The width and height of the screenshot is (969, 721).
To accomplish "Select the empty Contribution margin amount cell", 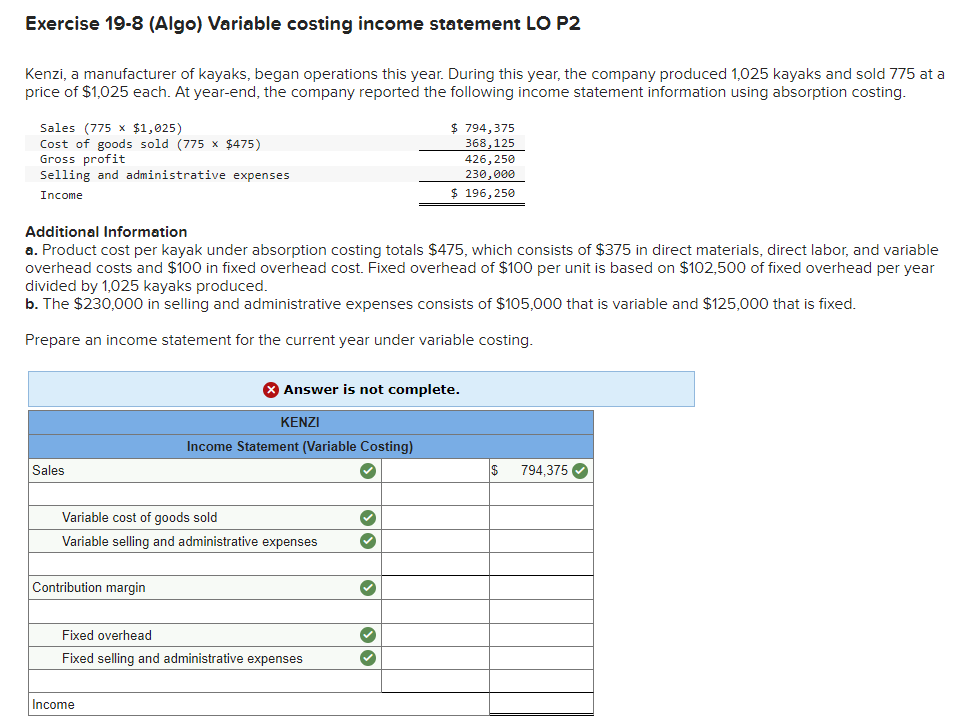I will coord(435,588).
